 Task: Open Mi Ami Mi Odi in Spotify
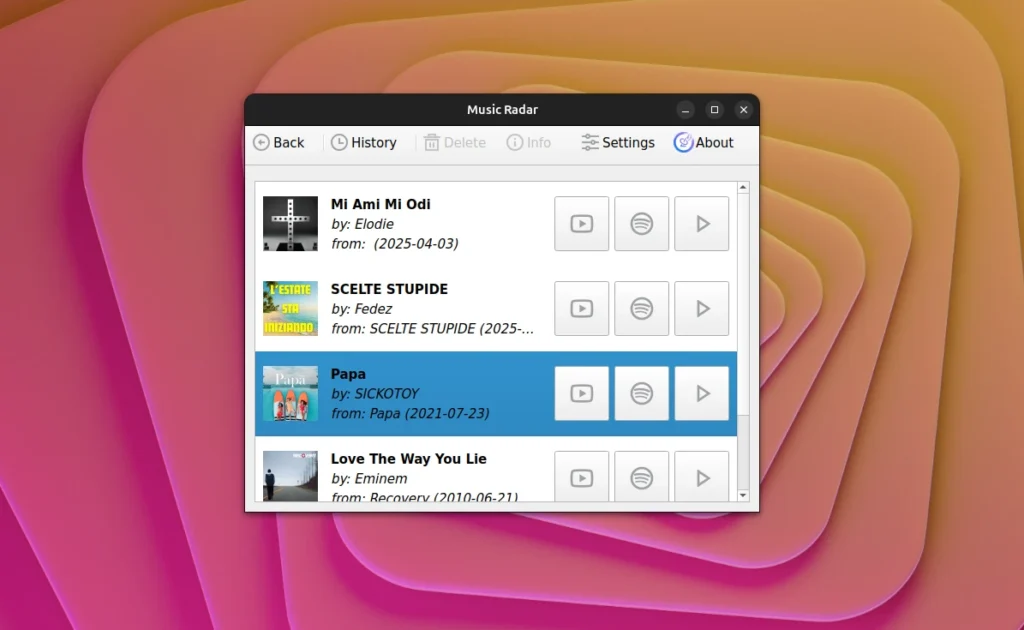coord(641,223)
